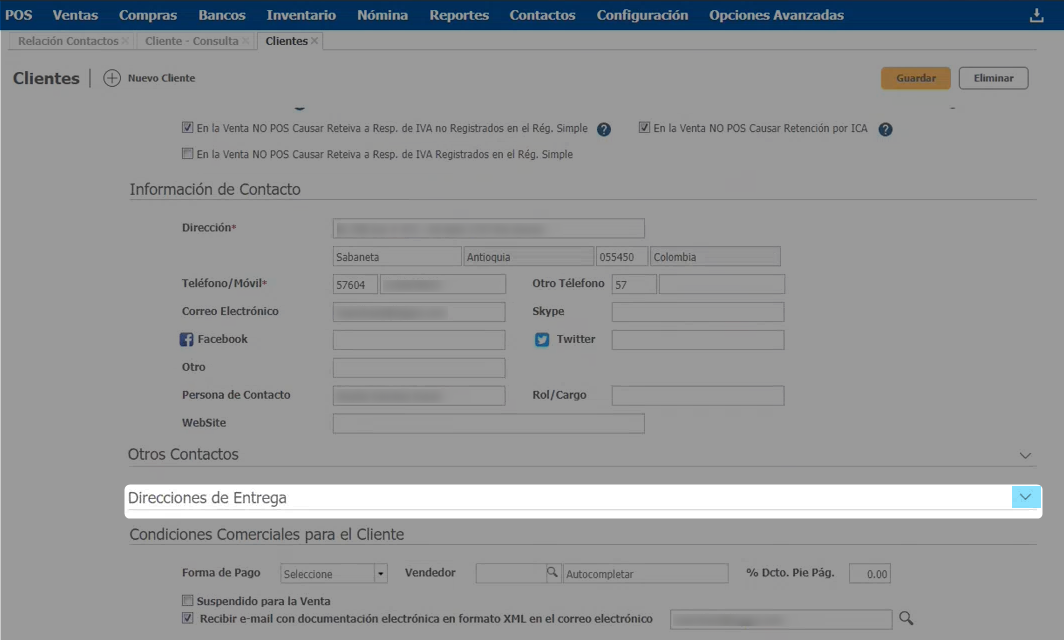The height and width of the screenshot is (640, 1064).
Task: Click the Eliminar button
Action: point(993,78)
